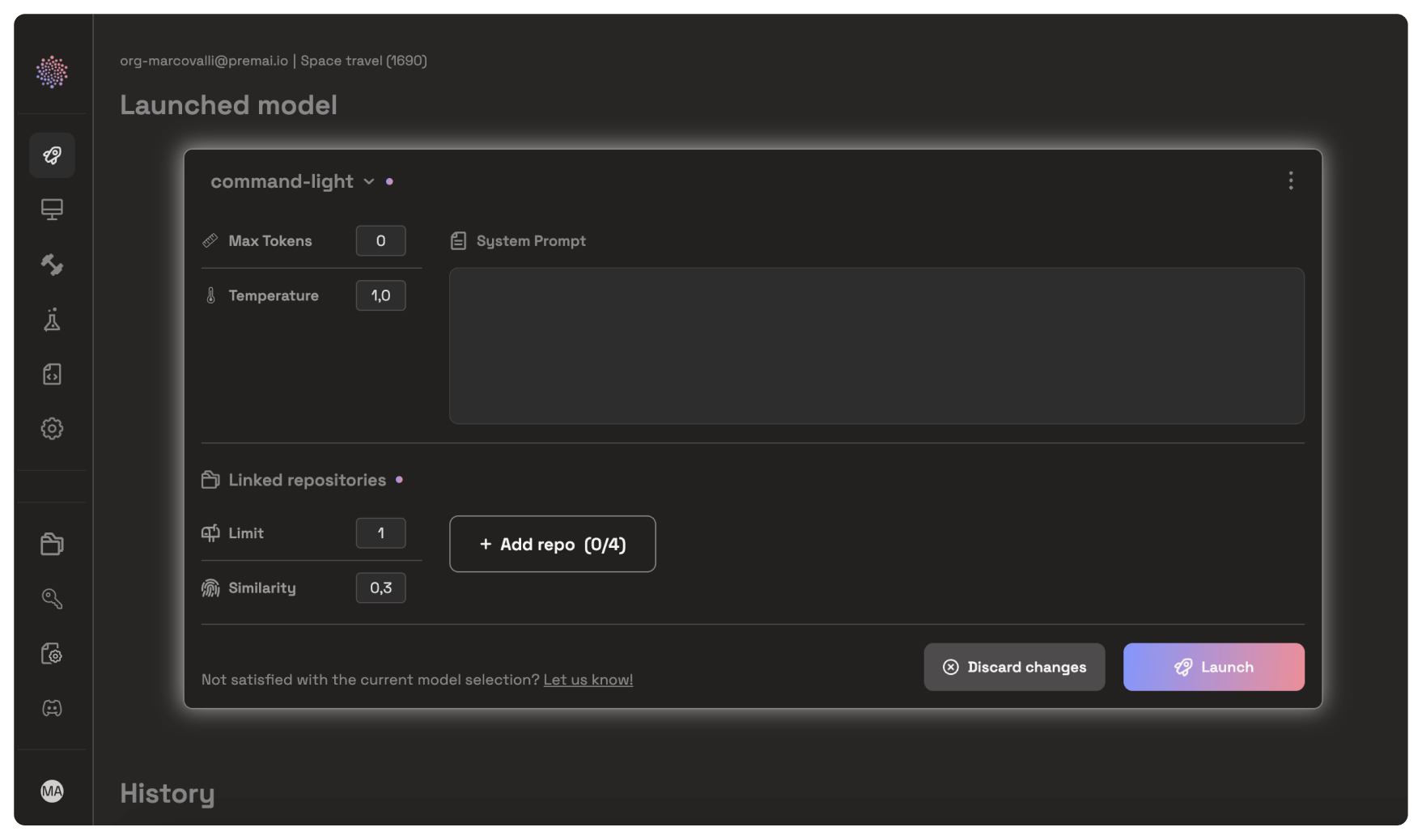
Task: Click the Max Tokens value field
Action: (x=380, y=240)
